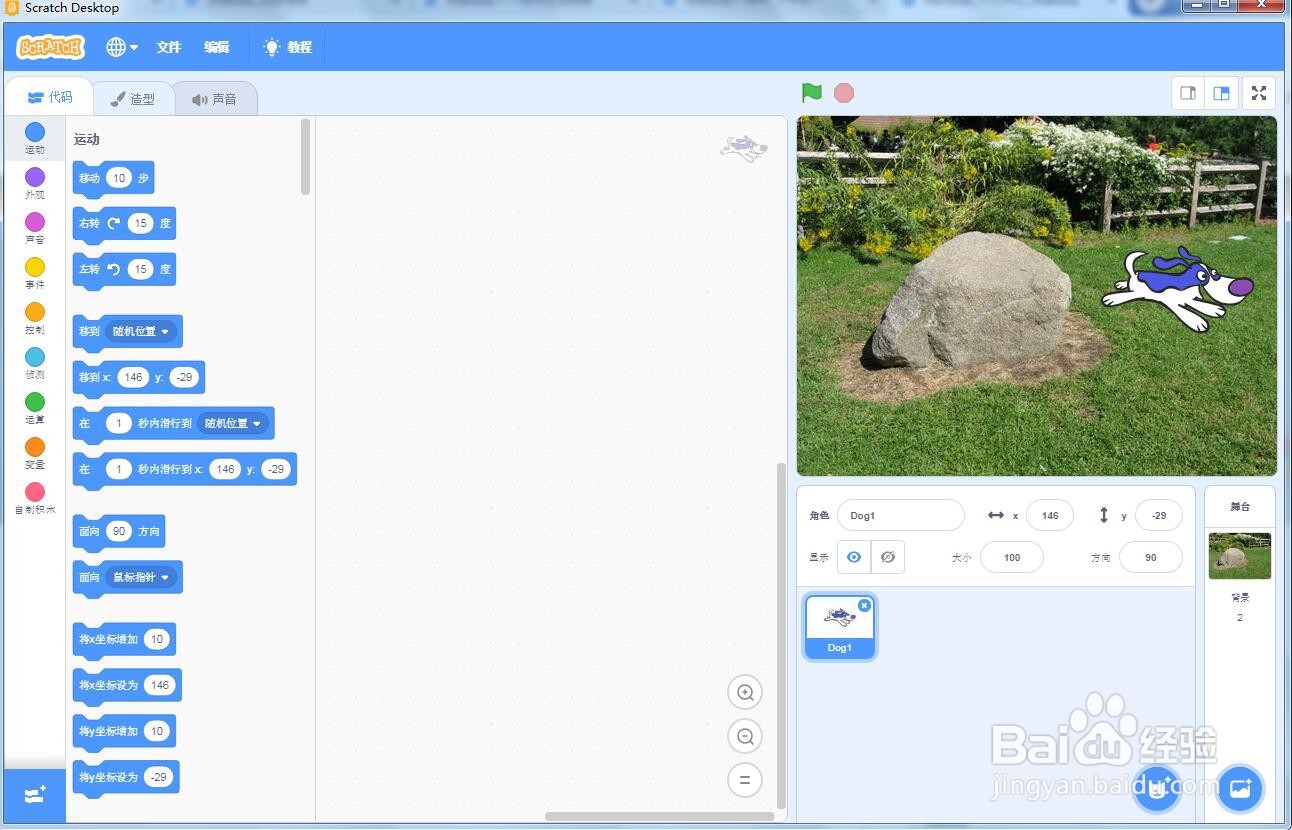Open 随机位置 dropdown in 移到 block
Image resolution: width=1292 pixels, height=830 pixels.
[x=141, y=331]
